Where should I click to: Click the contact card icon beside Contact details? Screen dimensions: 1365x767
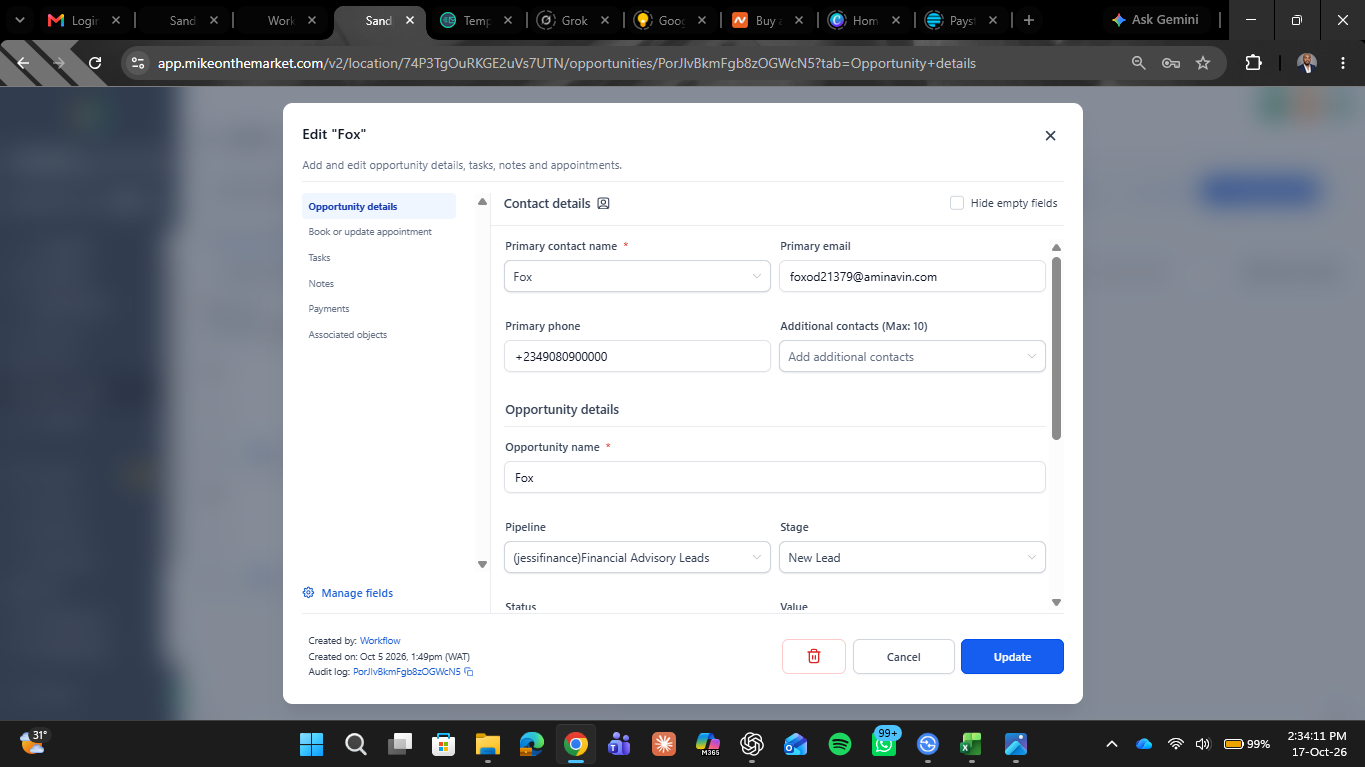click(x=603, y=203)
